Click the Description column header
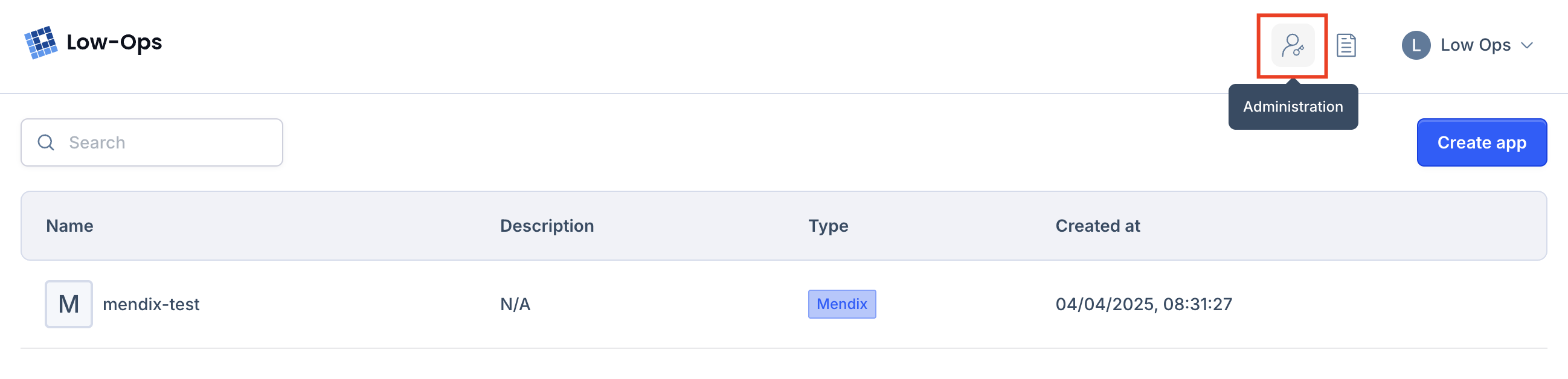The image size is (1568, 379). (x=547, y=226)
